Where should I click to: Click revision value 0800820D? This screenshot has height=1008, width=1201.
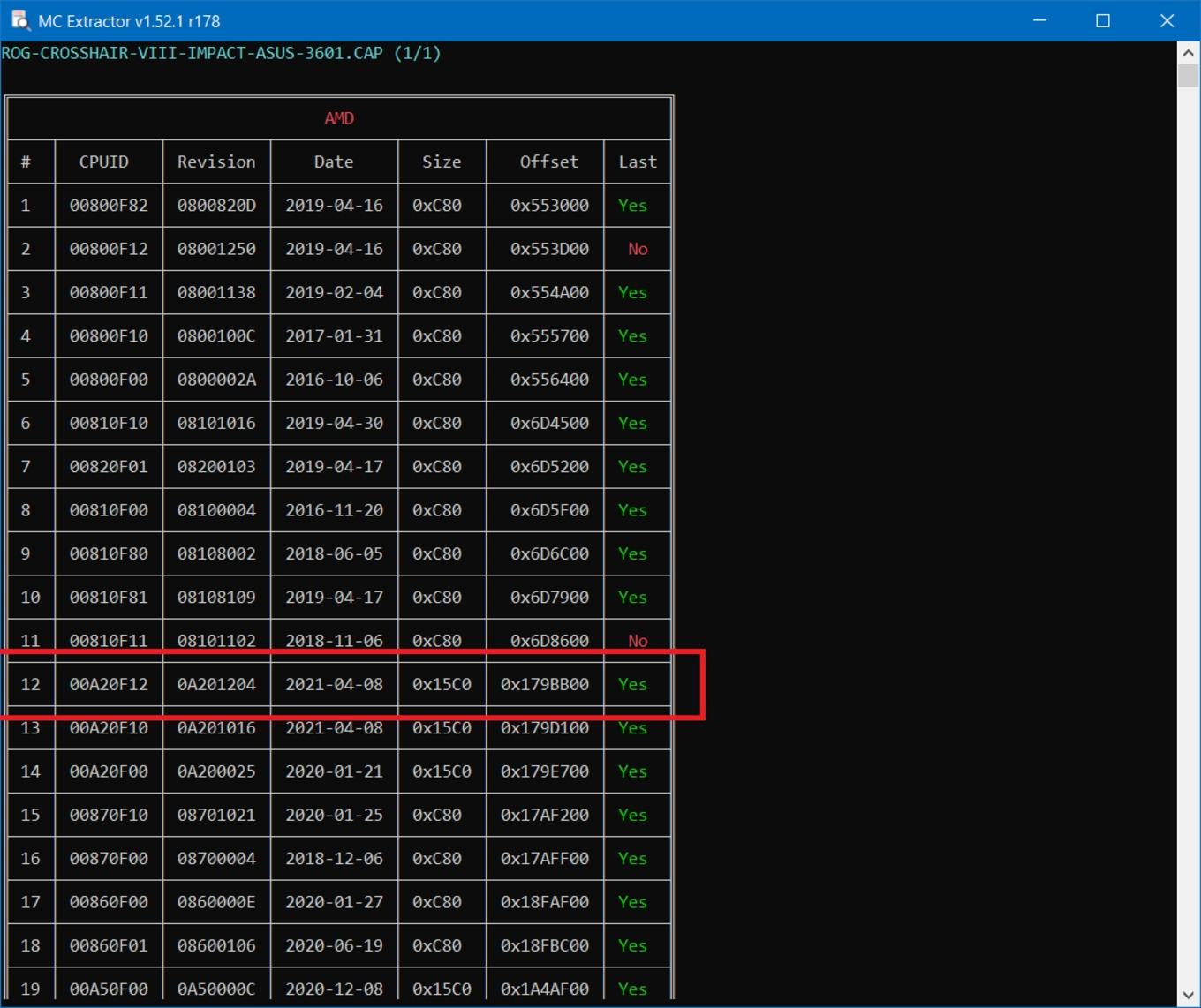coord(216,206)
